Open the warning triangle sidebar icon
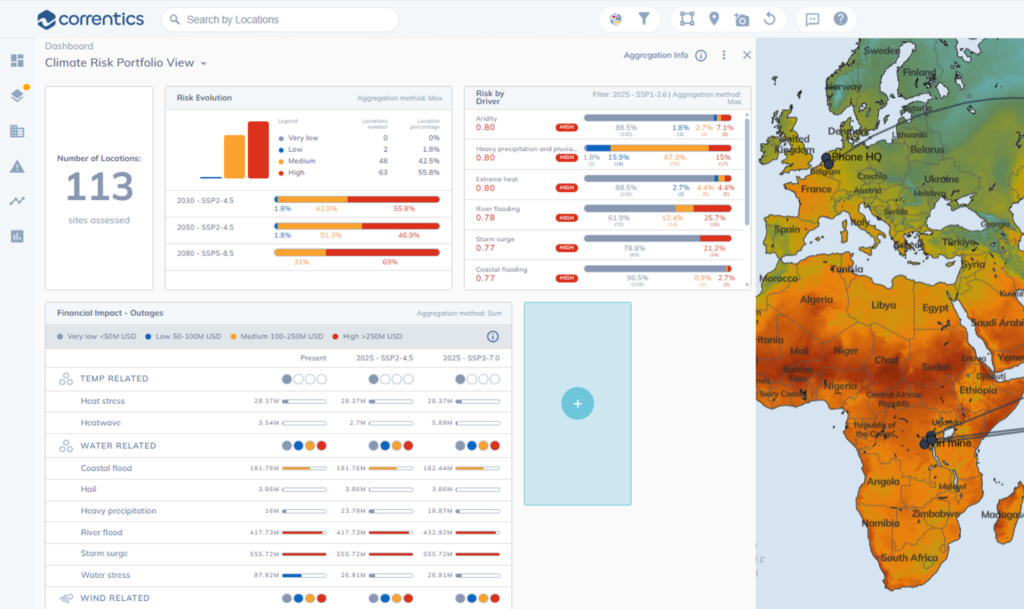 click(x=17, y=166)
